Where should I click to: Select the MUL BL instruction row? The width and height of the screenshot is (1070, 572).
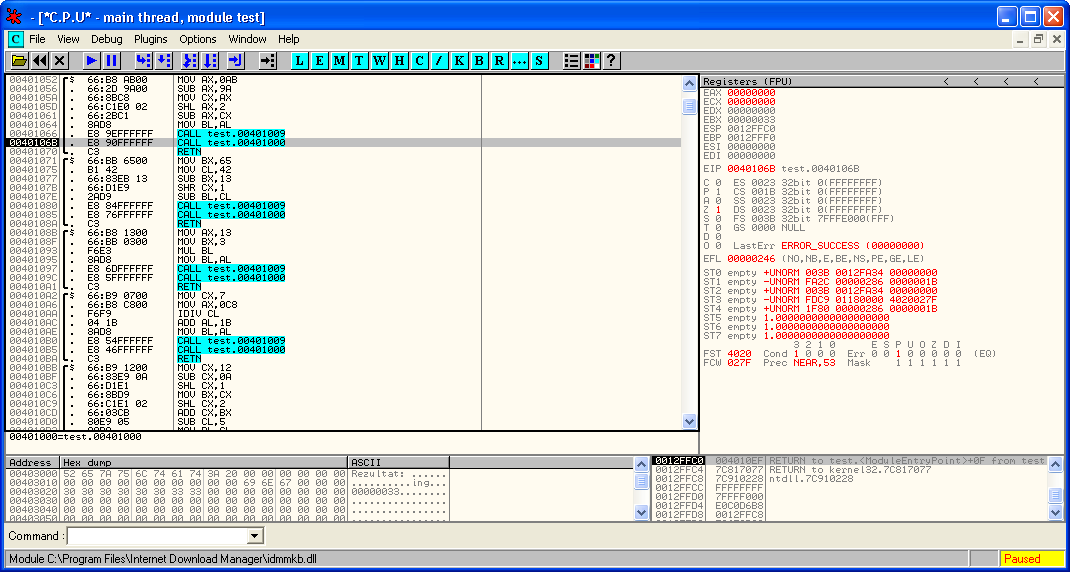[343, 251]
